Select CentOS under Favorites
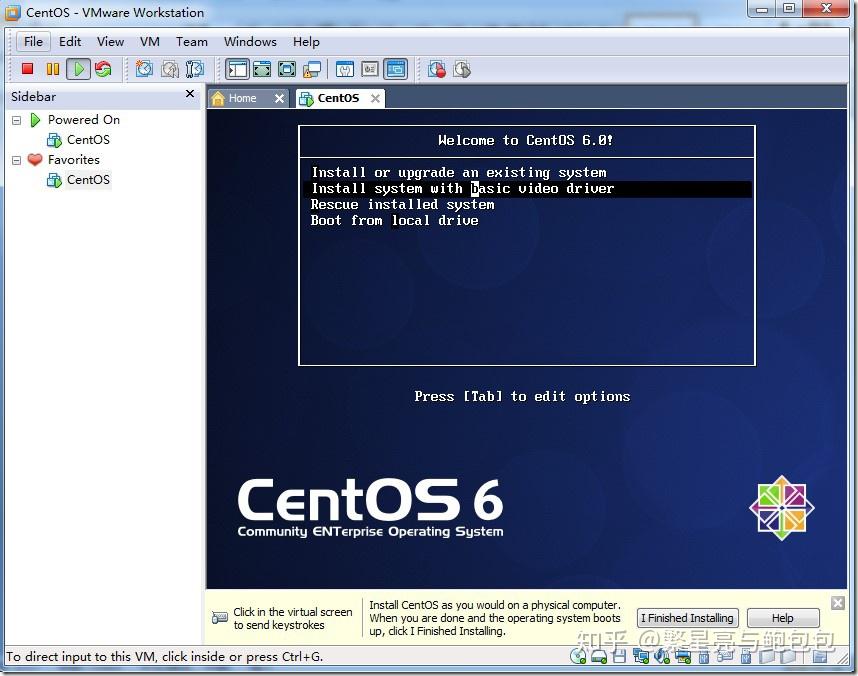Viewport: 858px width, 676px height. tap(88, 180)
